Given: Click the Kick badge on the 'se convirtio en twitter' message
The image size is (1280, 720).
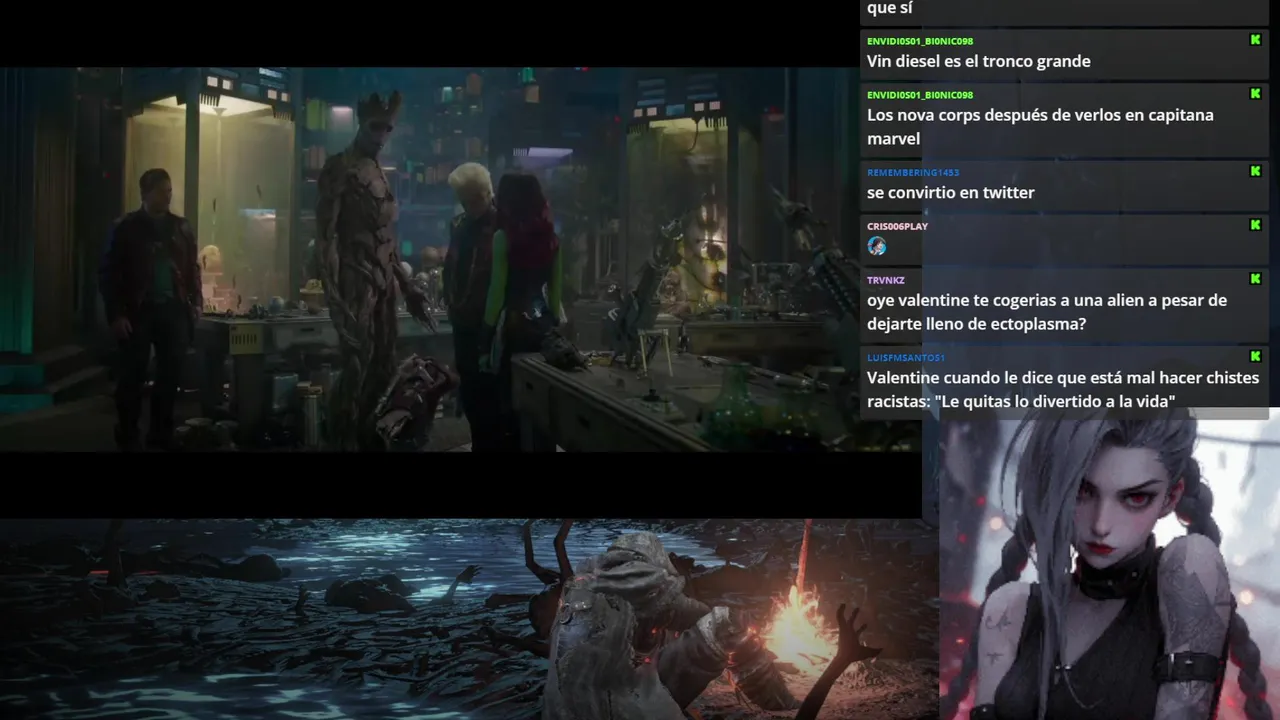Looking at the screenshot, I should (1255, 171).
